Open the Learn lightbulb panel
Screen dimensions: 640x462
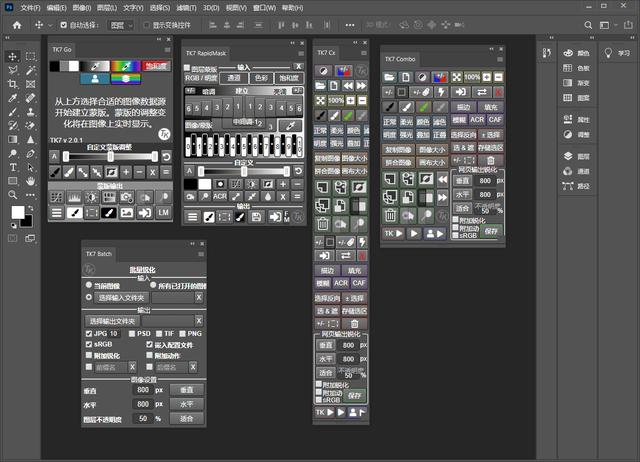(x=608, y=53)
